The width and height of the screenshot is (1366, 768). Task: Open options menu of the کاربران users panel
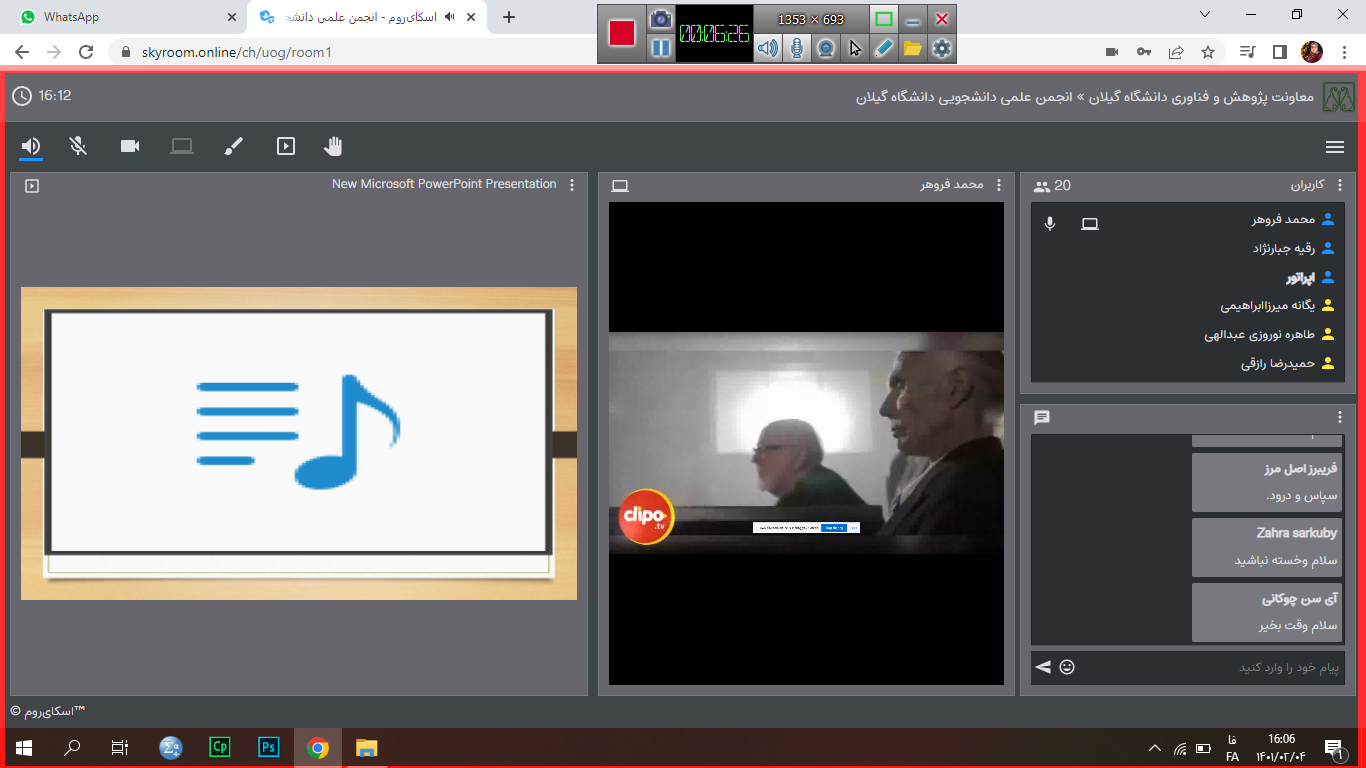[1340, 185]
